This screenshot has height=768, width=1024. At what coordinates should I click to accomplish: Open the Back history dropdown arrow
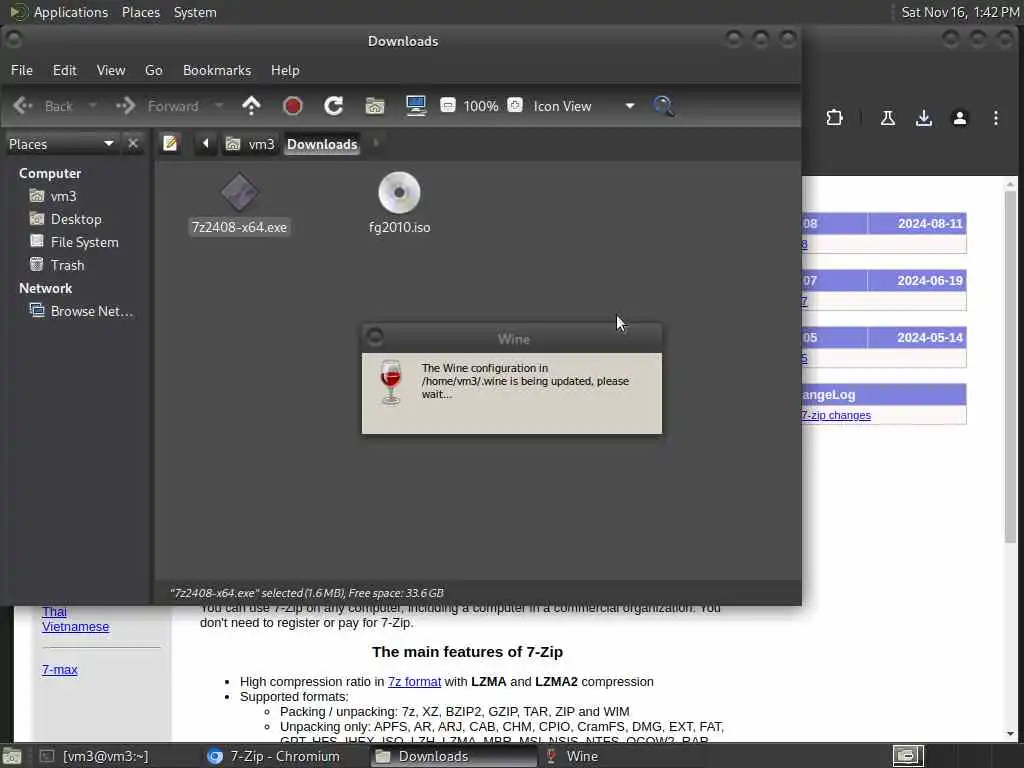tap(92, 106)
